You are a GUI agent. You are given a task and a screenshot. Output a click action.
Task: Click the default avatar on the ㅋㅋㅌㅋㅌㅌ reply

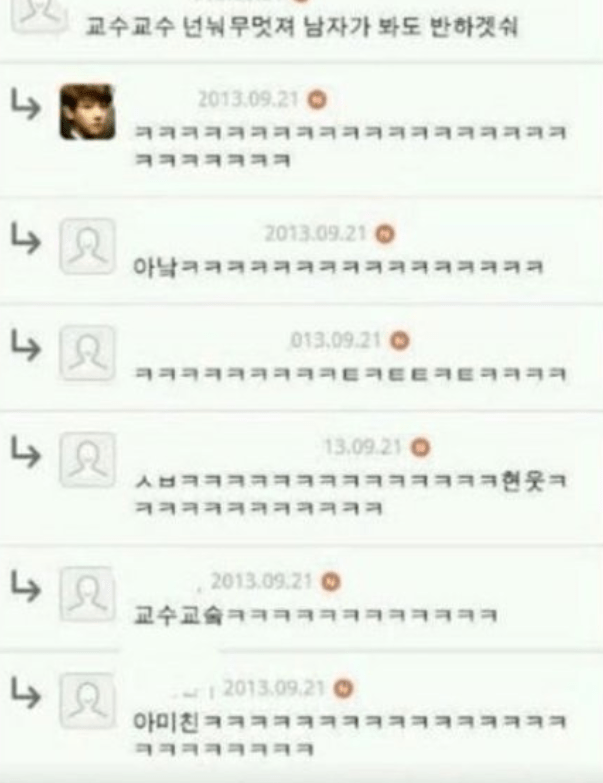pos(87,353)
